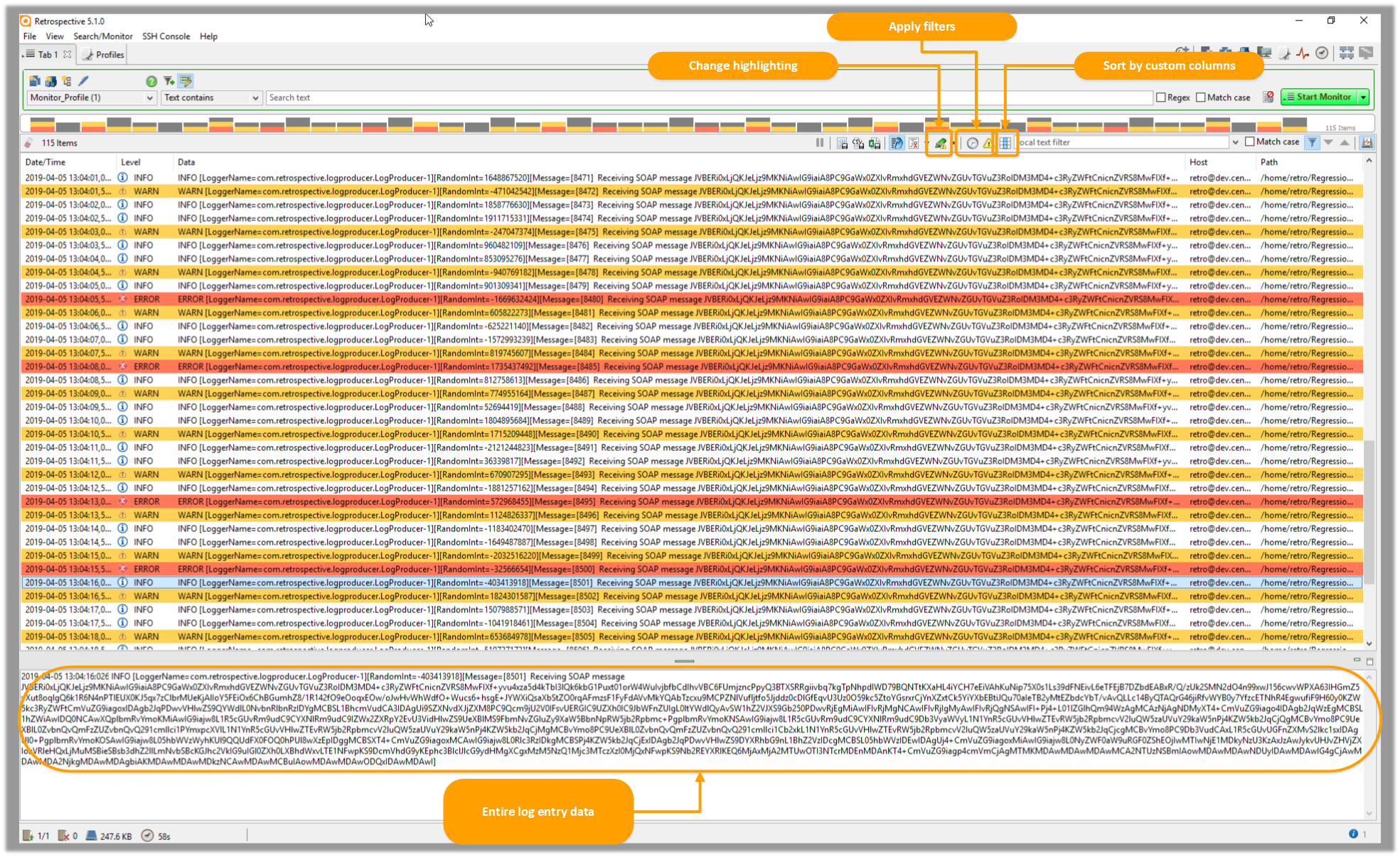Select the ERROR row with Message=[8480]
This screenshot has height=857, width=1400.
[692, 299]
